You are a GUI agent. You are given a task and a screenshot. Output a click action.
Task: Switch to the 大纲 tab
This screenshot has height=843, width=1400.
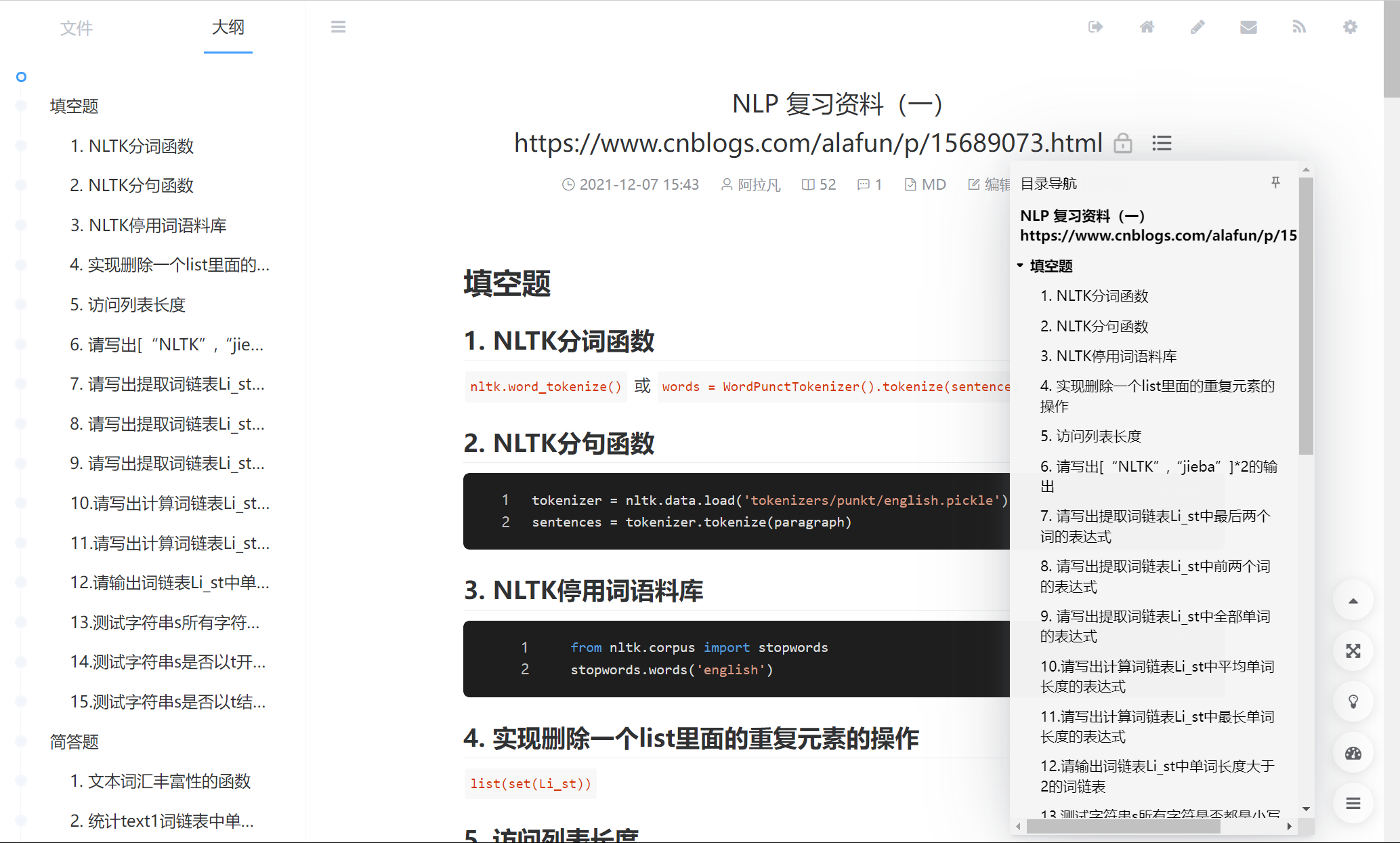coord(228,28)
